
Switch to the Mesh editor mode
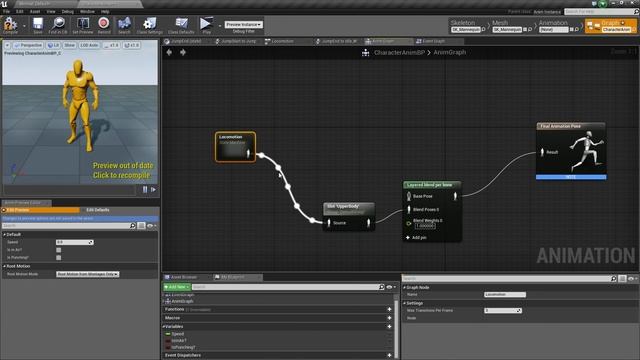click(500, 23)
